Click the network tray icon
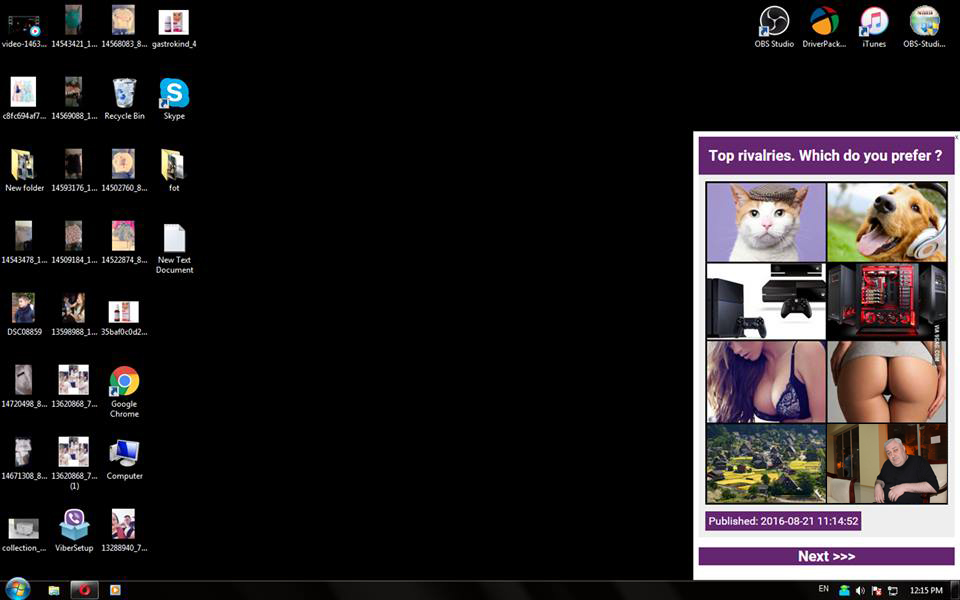This screenshot has height=600, width=960. (893, 591)
